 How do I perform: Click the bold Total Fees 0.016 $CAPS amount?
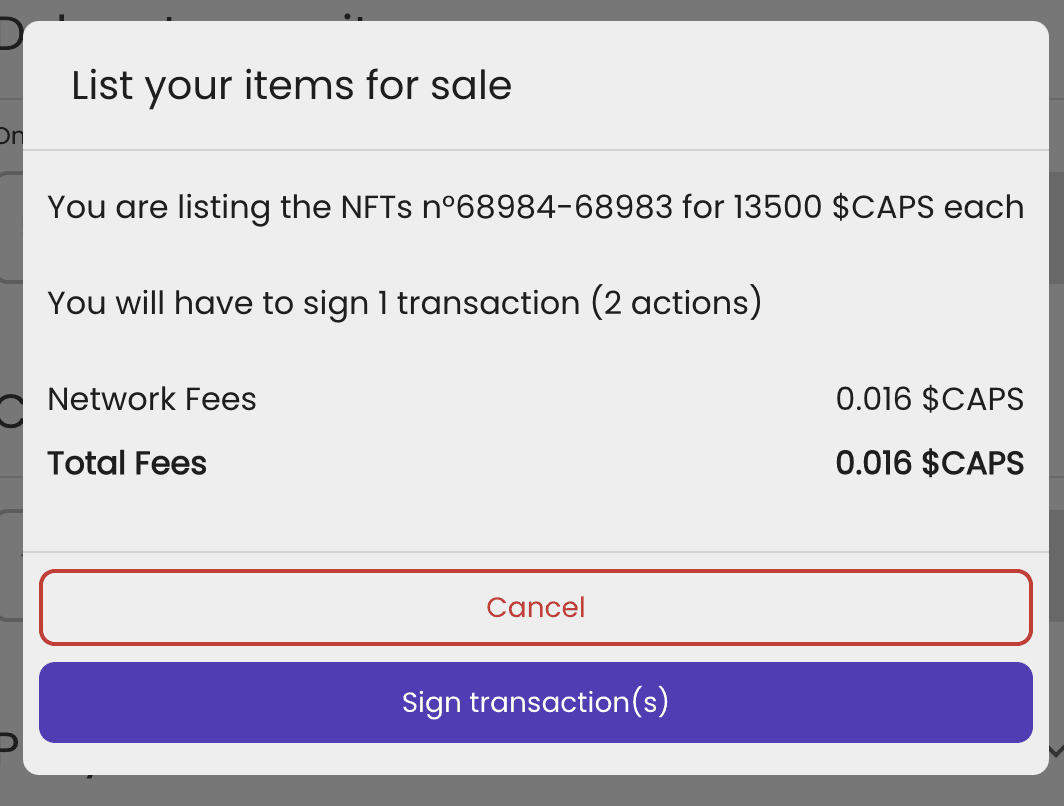click(930, 463)
